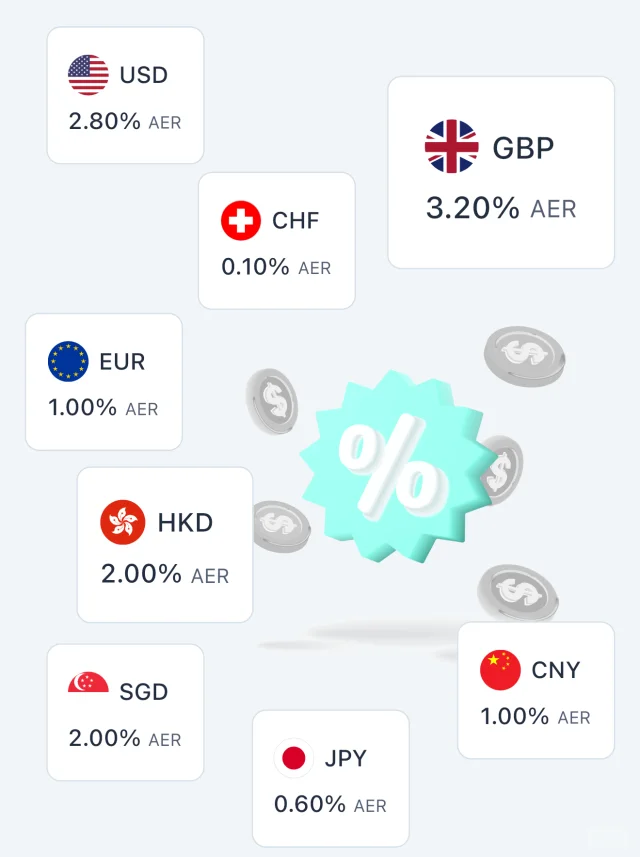Click the GBP currency code label
This screenshot has height=857, width=640.
[523, 148]
